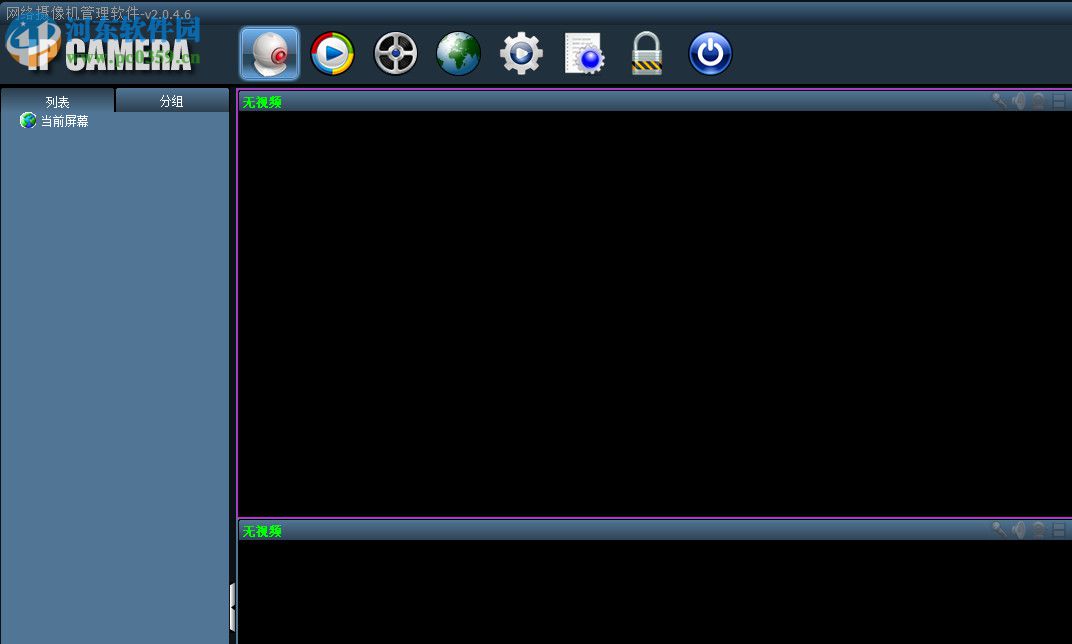This screenshot has height=644, width=1072.
Task: Click the globe network settings icon
Action: pyautogui.click(x=457, y=52)
